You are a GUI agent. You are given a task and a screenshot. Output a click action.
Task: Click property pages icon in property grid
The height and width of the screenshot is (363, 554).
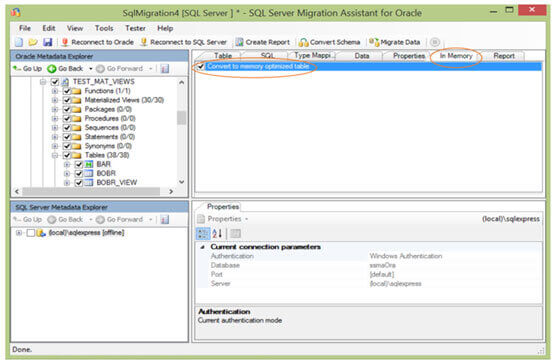tap(236, 234)
